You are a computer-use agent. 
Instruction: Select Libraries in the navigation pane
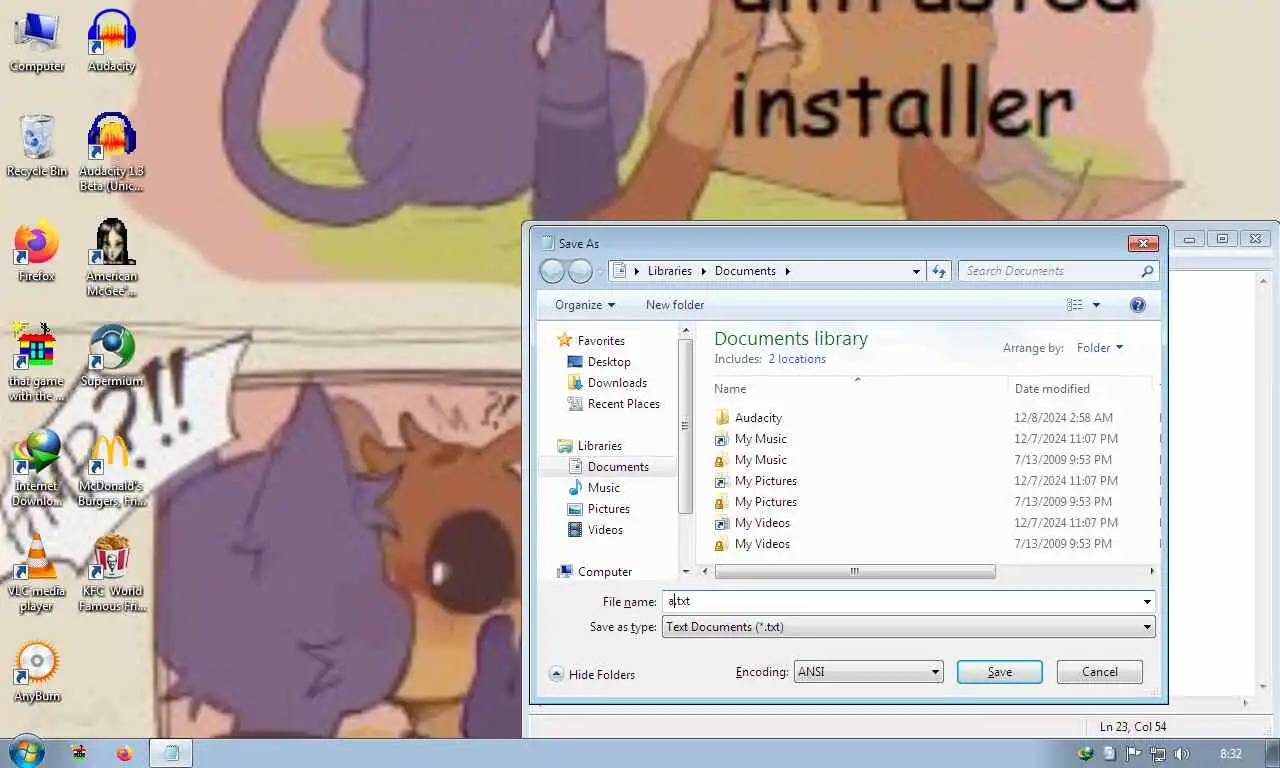600,446
